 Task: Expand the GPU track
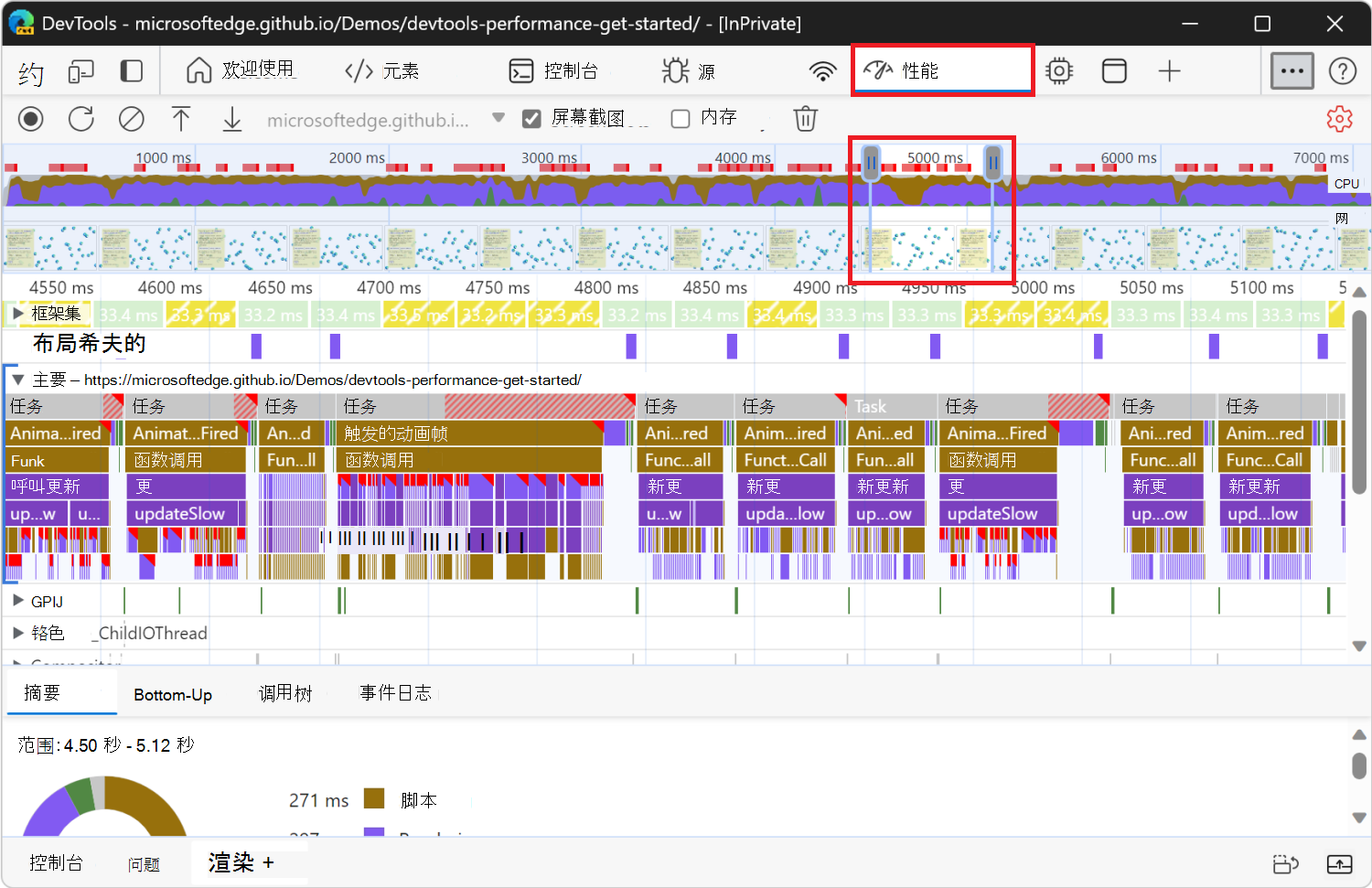17,601
